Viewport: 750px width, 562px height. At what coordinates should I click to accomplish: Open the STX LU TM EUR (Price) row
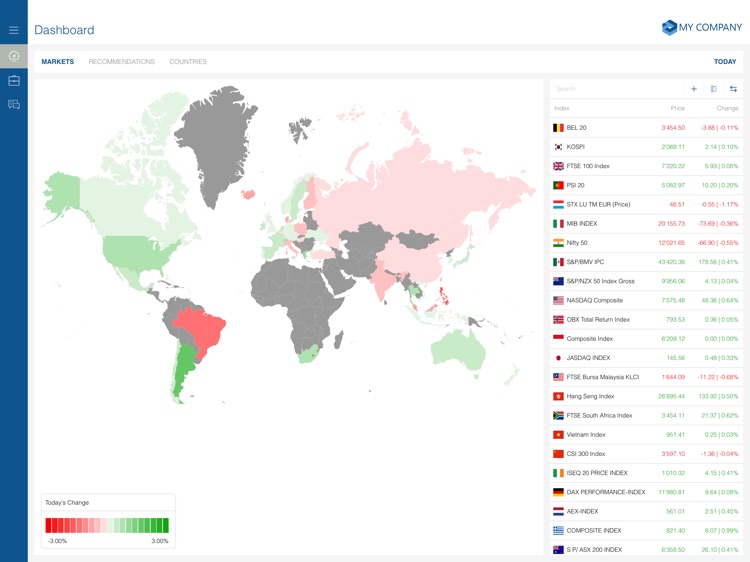[x=646, y=204]
